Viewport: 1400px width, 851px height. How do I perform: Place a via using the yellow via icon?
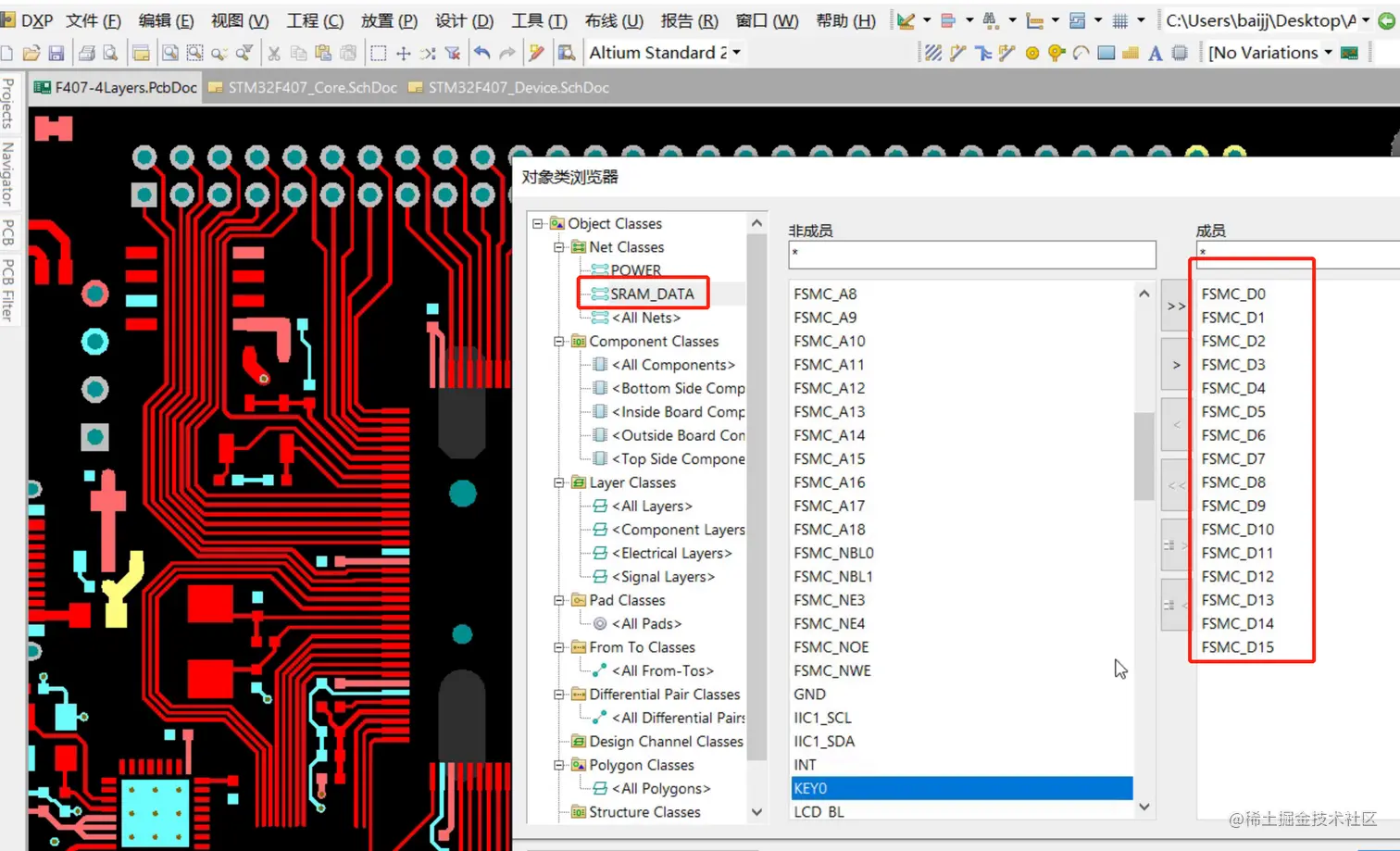tap(1056, 54)
